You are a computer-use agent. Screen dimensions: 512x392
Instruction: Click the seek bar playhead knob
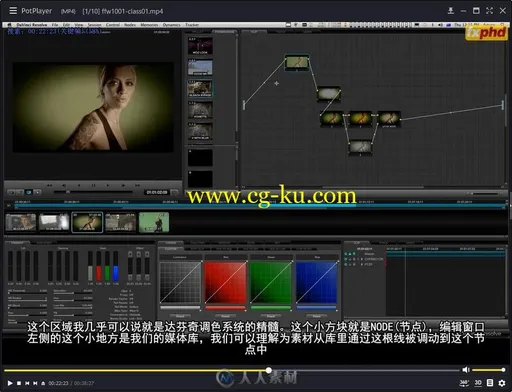(x=269, y=370)
